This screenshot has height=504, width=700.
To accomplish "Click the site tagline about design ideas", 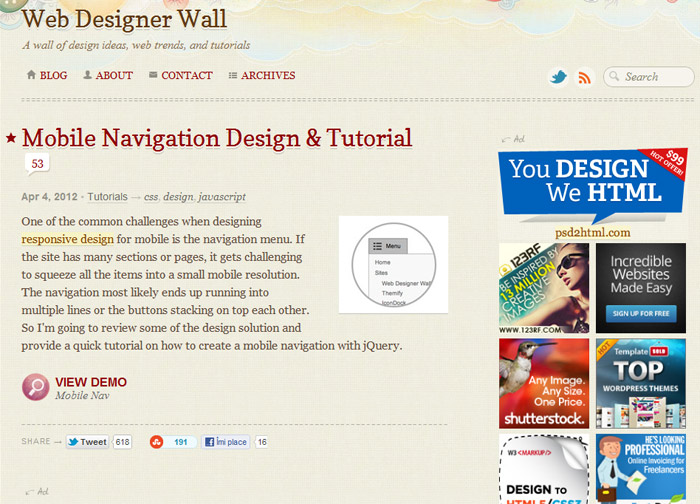I will click(136, 45).
